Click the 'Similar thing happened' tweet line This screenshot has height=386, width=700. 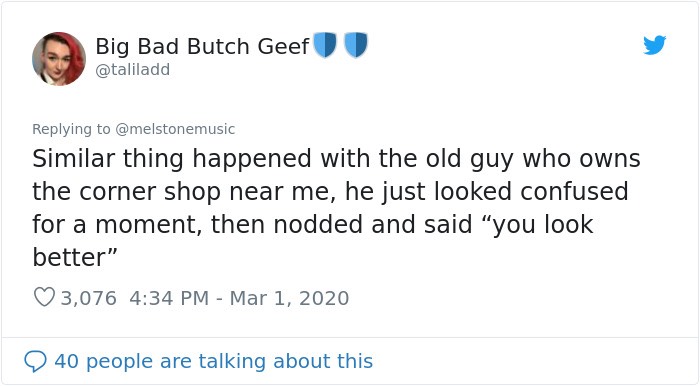point(336,159)
